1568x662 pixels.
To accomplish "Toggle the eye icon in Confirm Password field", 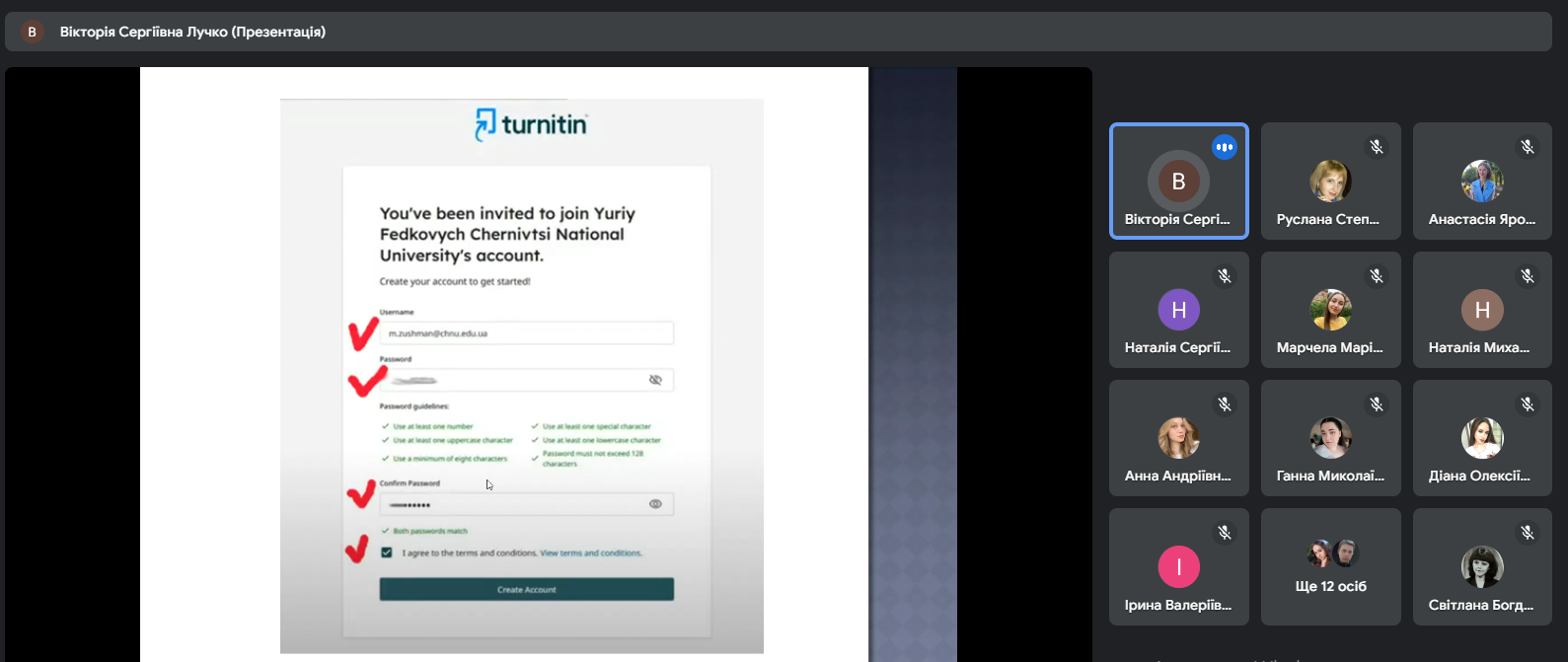I will [x=655, y=504].
